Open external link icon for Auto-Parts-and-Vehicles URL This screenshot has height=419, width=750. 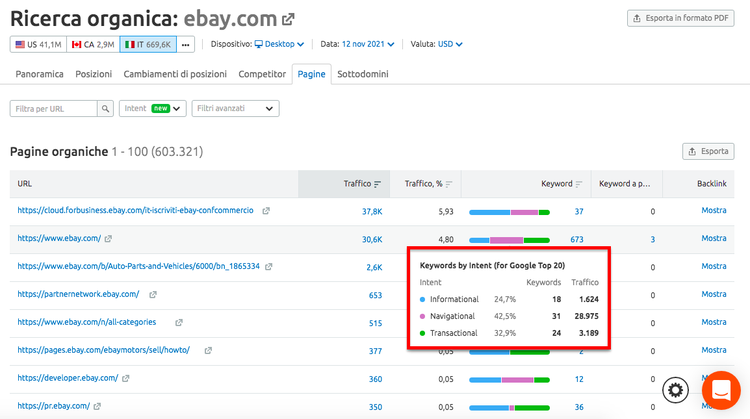pyautogui.click(x=269, y=266)
